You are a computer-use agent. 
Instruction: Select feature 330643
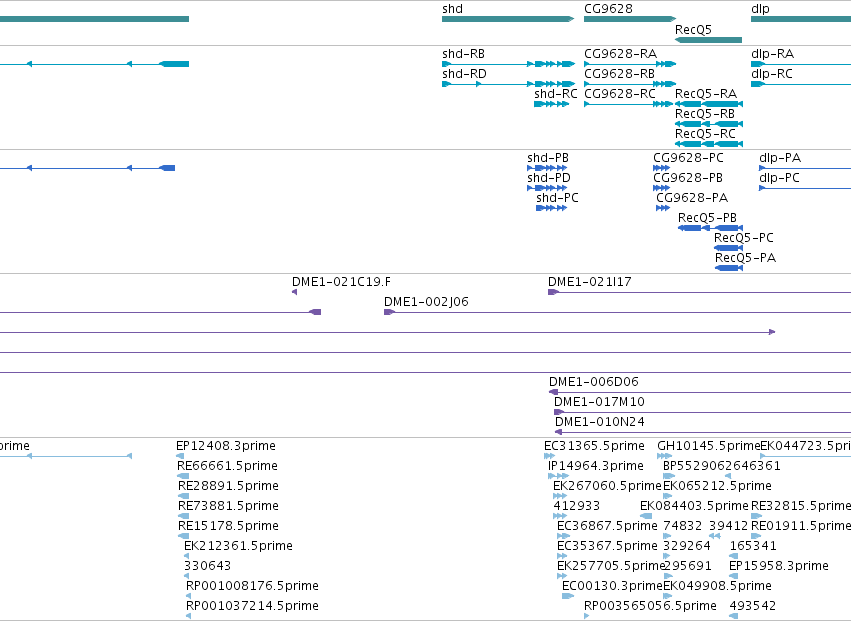[x=187, y=576]
